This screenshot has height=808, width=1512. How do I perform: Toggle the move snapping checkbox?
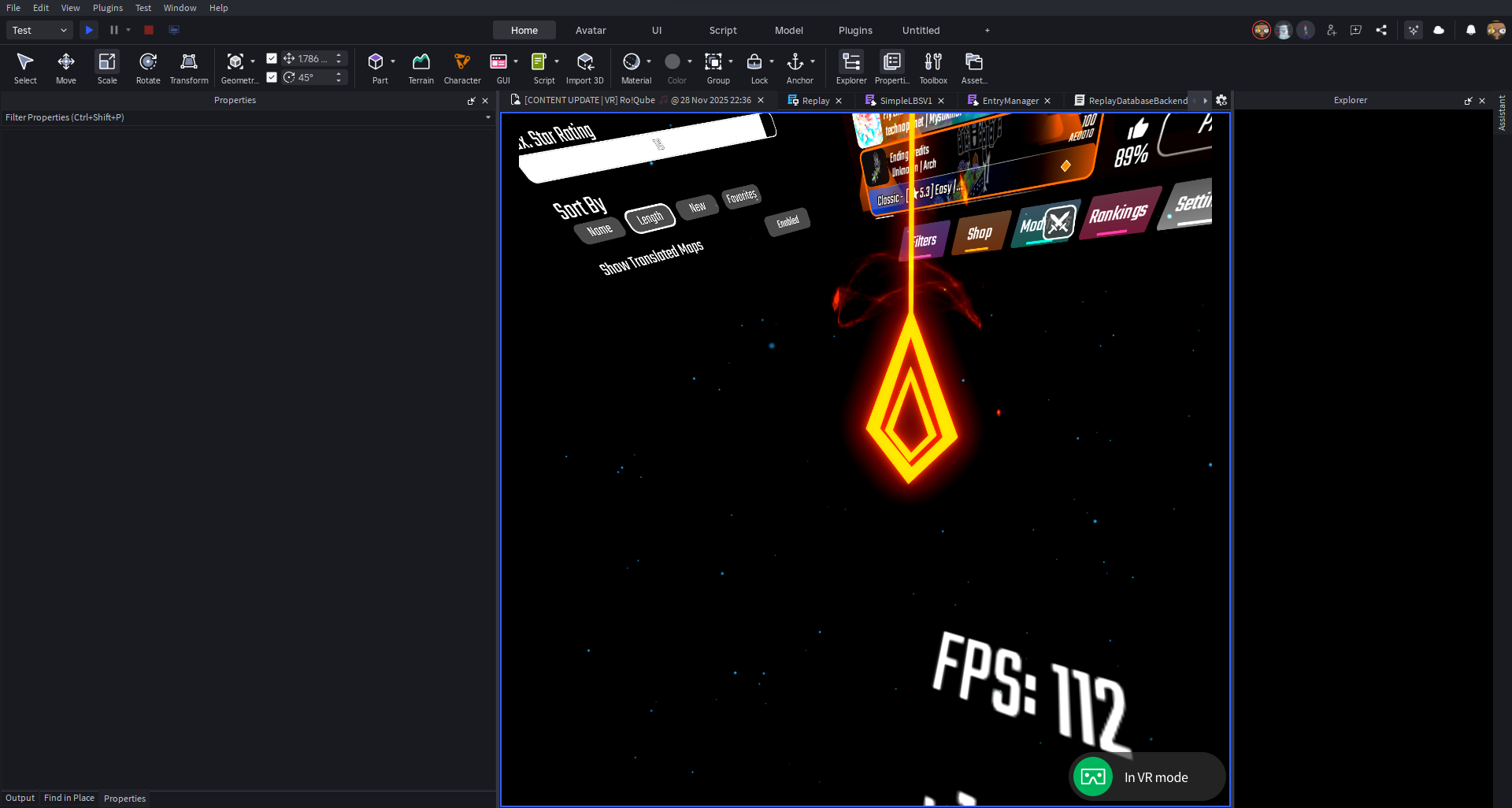(x=272, y=58)
